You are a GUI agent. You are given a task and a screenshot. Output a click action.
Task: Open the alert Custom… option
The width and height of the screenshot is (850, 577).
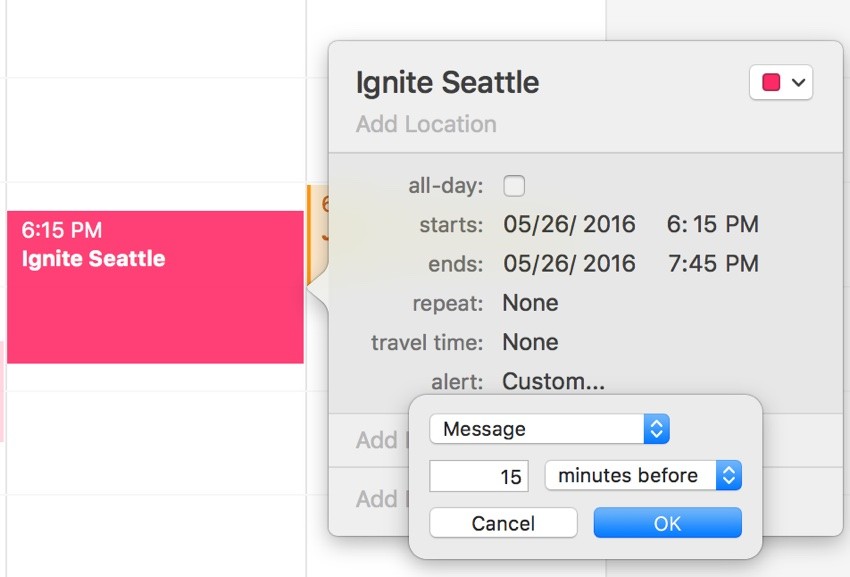553,381
